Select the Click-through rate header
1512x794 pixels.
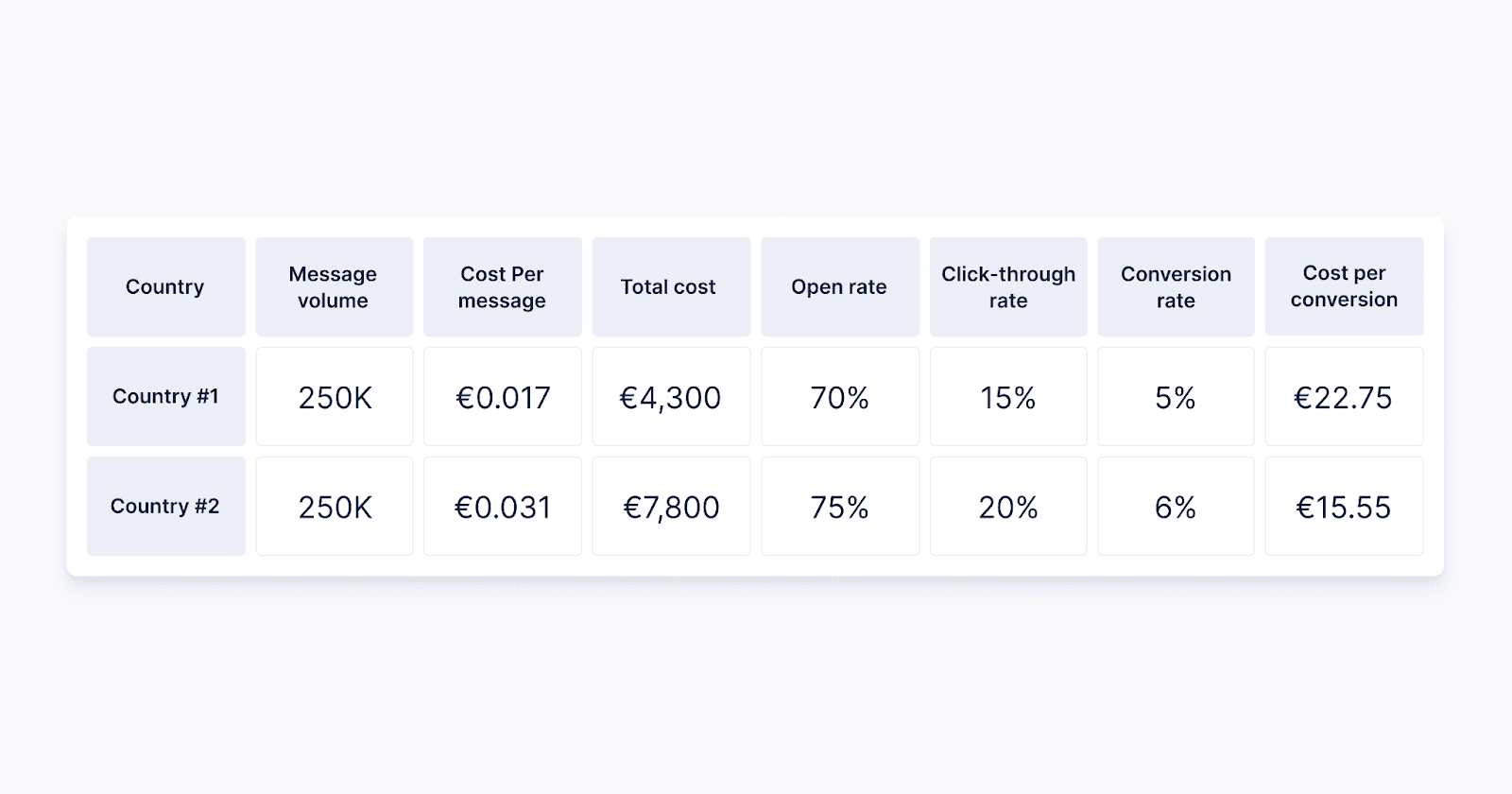(x=1007, y=287)
